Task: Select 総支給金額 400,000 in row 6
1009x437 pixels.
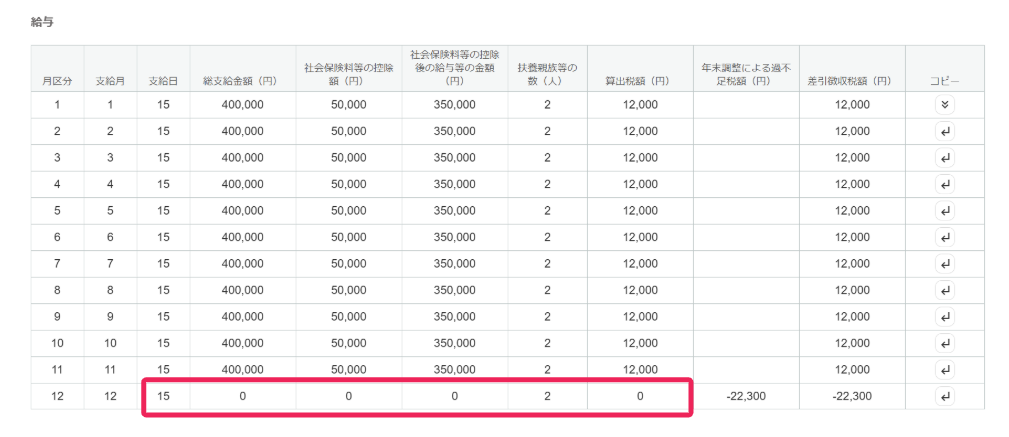Action: click(x=243, y=237)
